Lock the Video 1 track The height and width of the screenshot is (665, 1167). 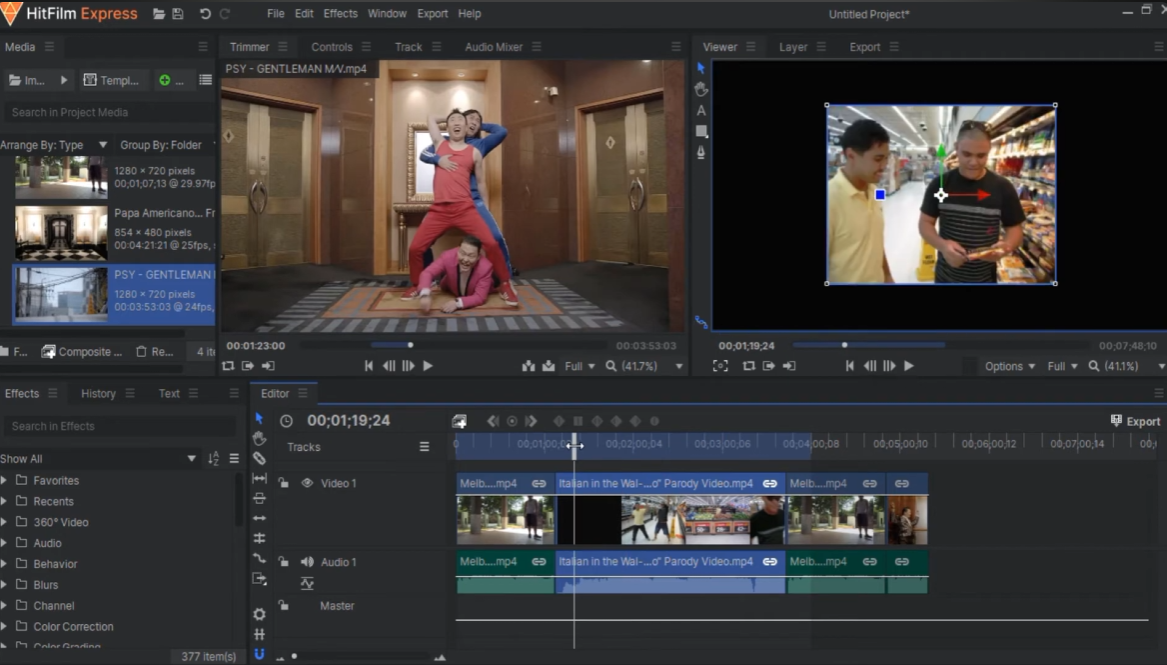(284, 483)
